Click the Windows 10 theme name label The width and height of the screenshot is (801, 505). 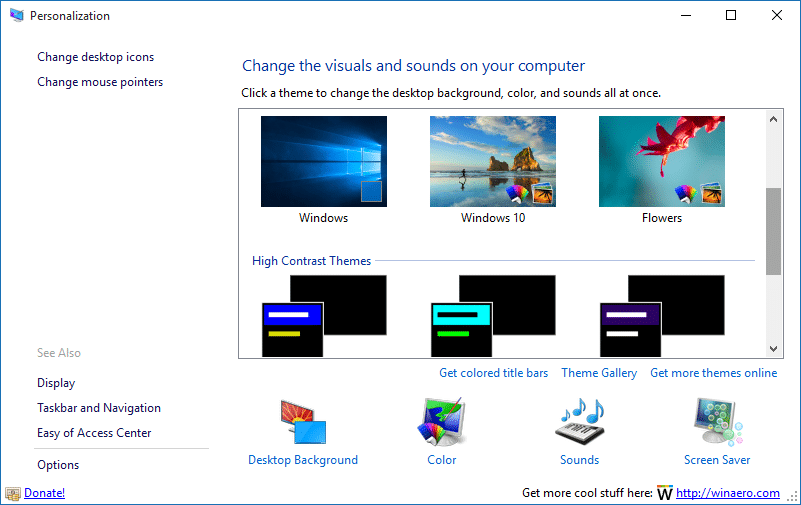pos(493,218)
